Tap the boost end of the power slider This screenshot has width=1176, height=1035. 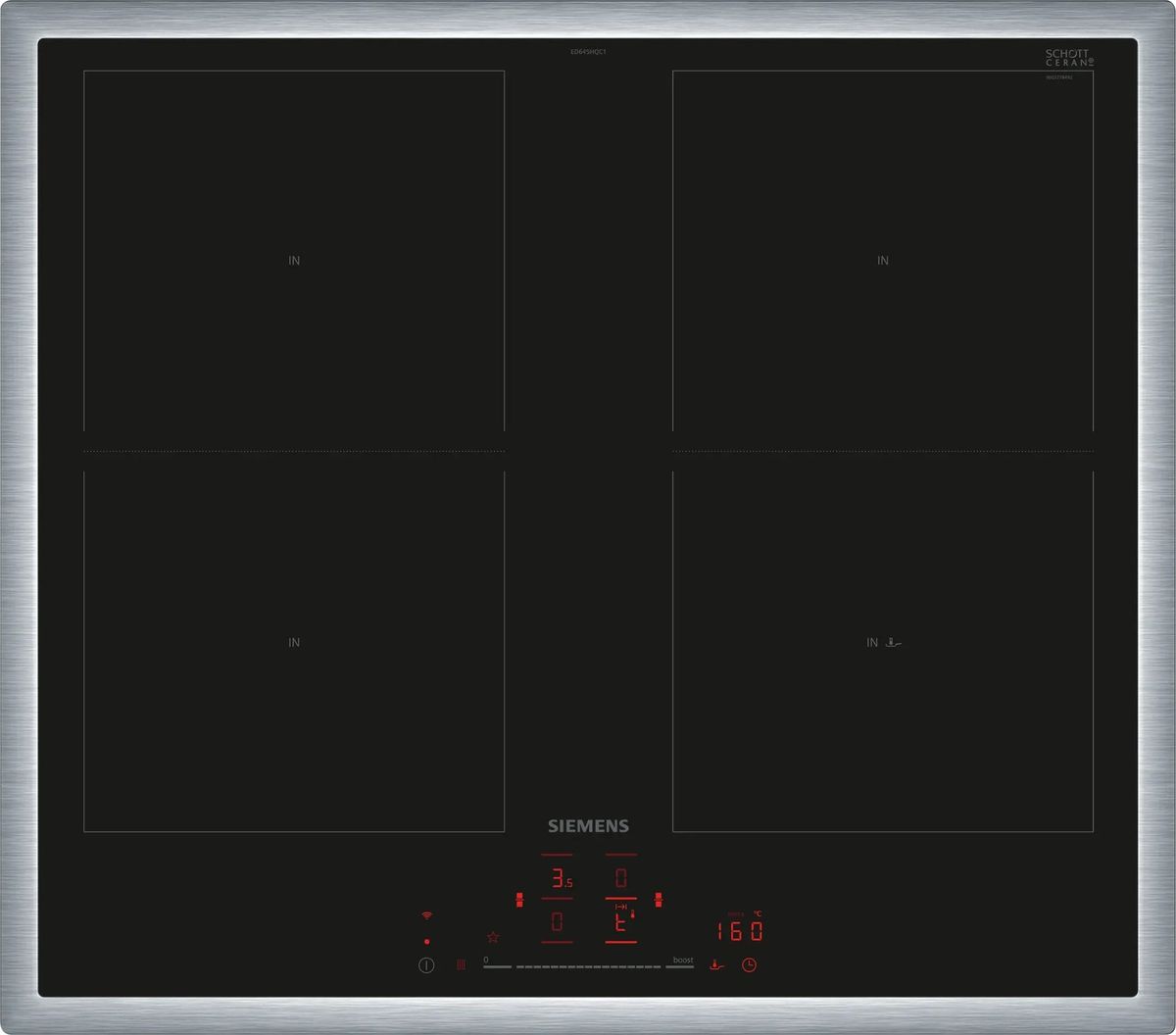[x=681, y=964]
